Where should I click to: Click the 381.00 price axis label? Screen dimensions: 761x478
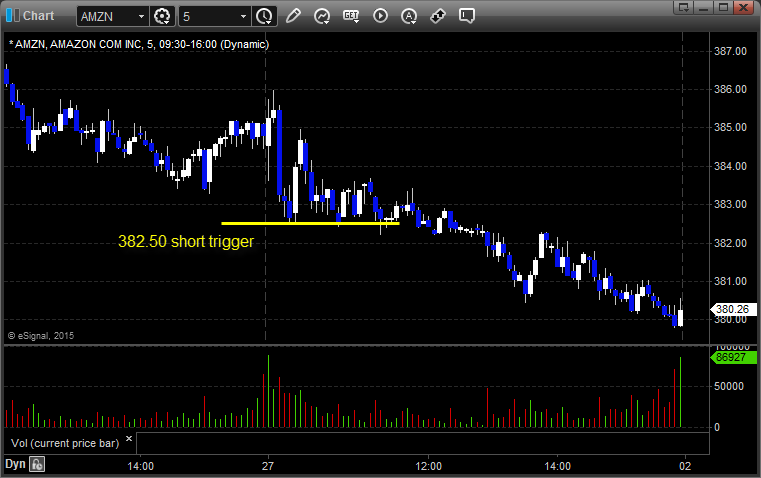point(730,281)
